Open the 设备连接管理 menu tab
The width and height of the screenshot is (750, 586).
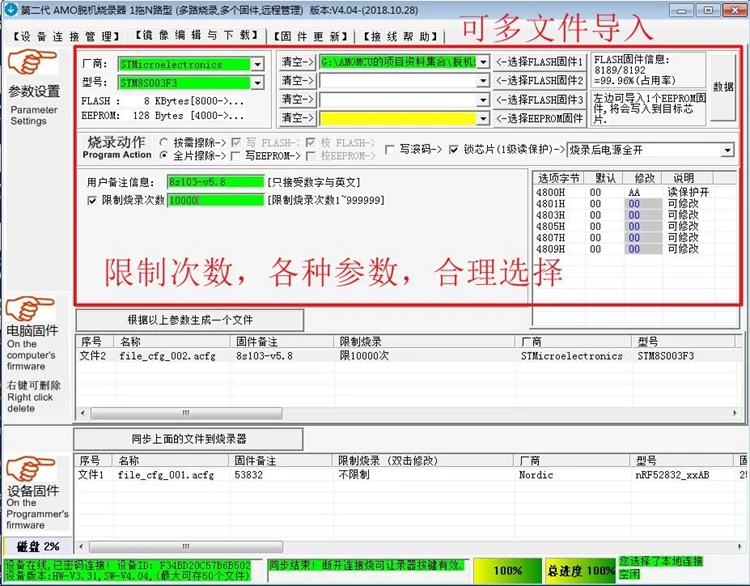[66, 36]
